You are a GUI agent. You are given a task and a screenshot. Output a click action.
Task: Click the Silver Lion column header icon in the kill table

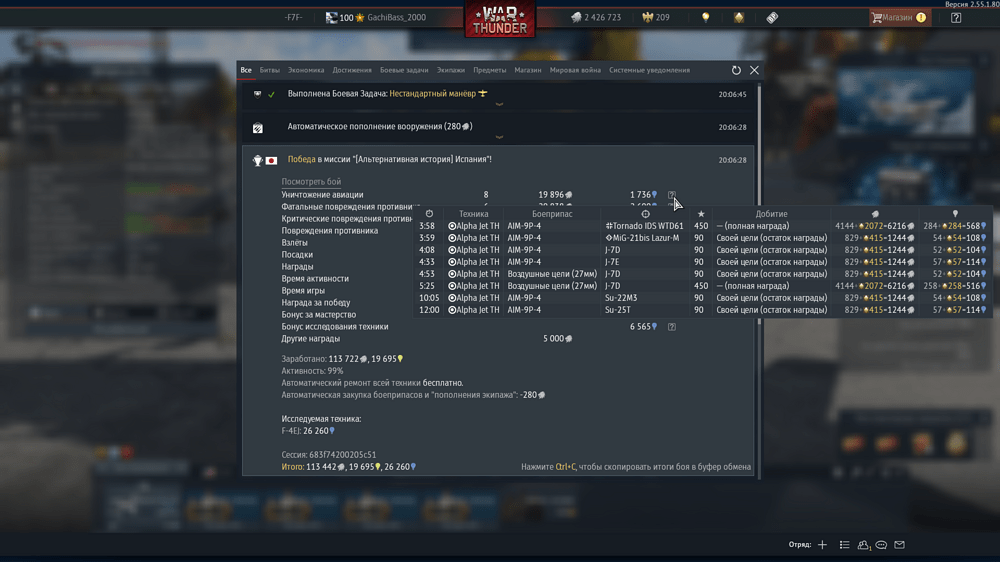(875, 214)
